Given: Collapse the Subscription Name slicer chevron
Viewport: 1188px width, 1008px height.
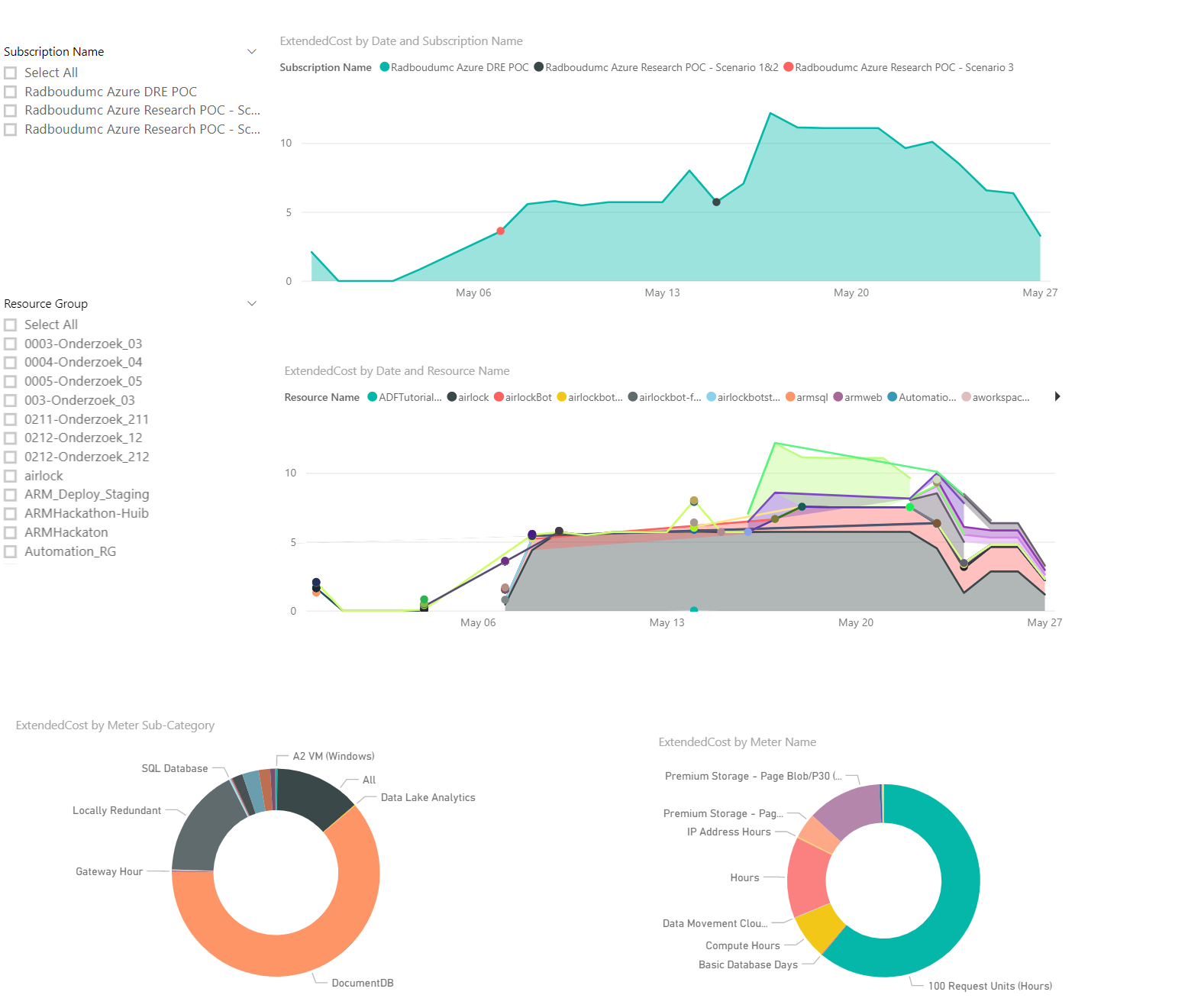Looking at the screenshot, I should pyautogui.click(x=252, y=51).
